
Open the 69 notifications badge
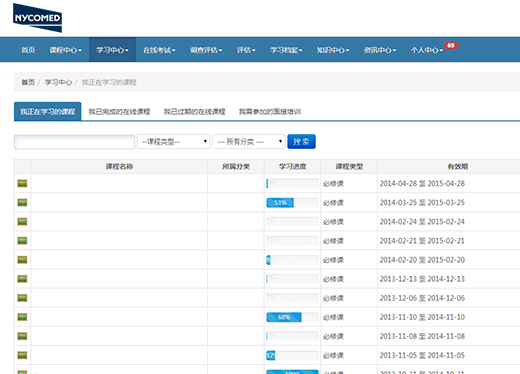coord(451,45)
